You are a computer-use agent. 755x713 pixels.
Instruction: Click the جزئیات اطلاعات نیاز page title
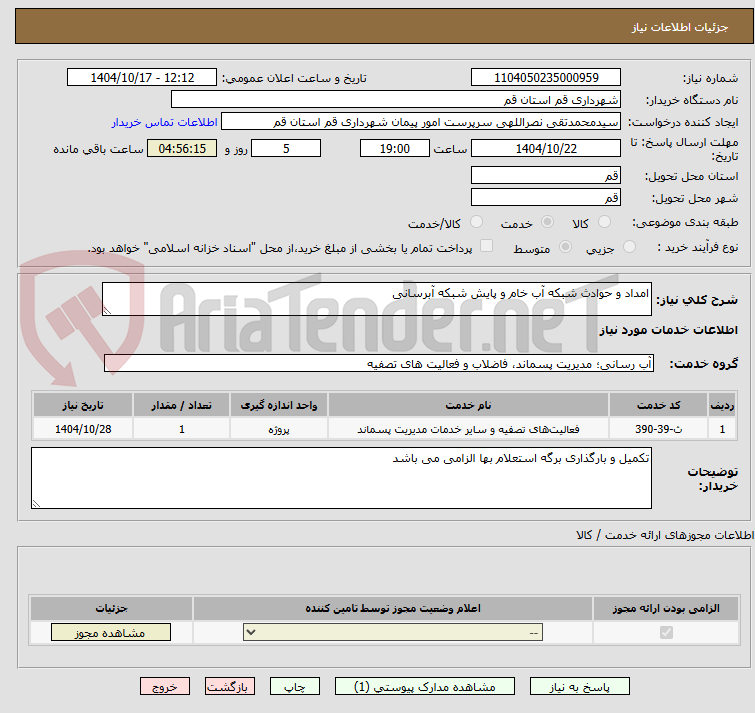[680, 27]
